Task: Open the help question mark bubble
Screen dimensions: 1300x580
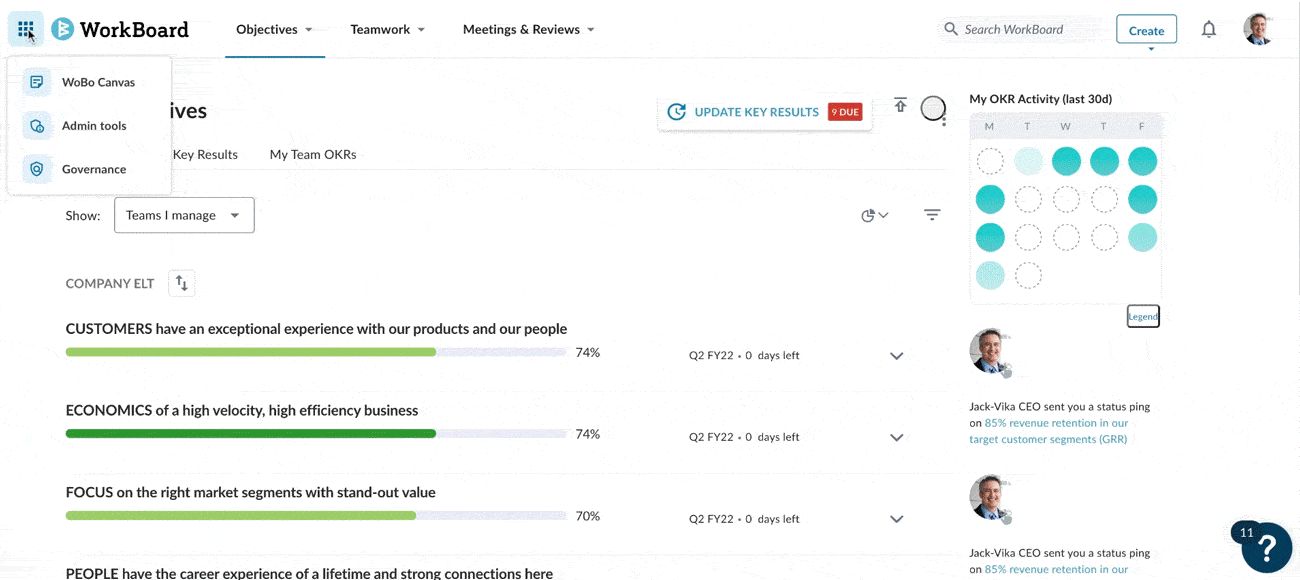Action: point(1266,547)
